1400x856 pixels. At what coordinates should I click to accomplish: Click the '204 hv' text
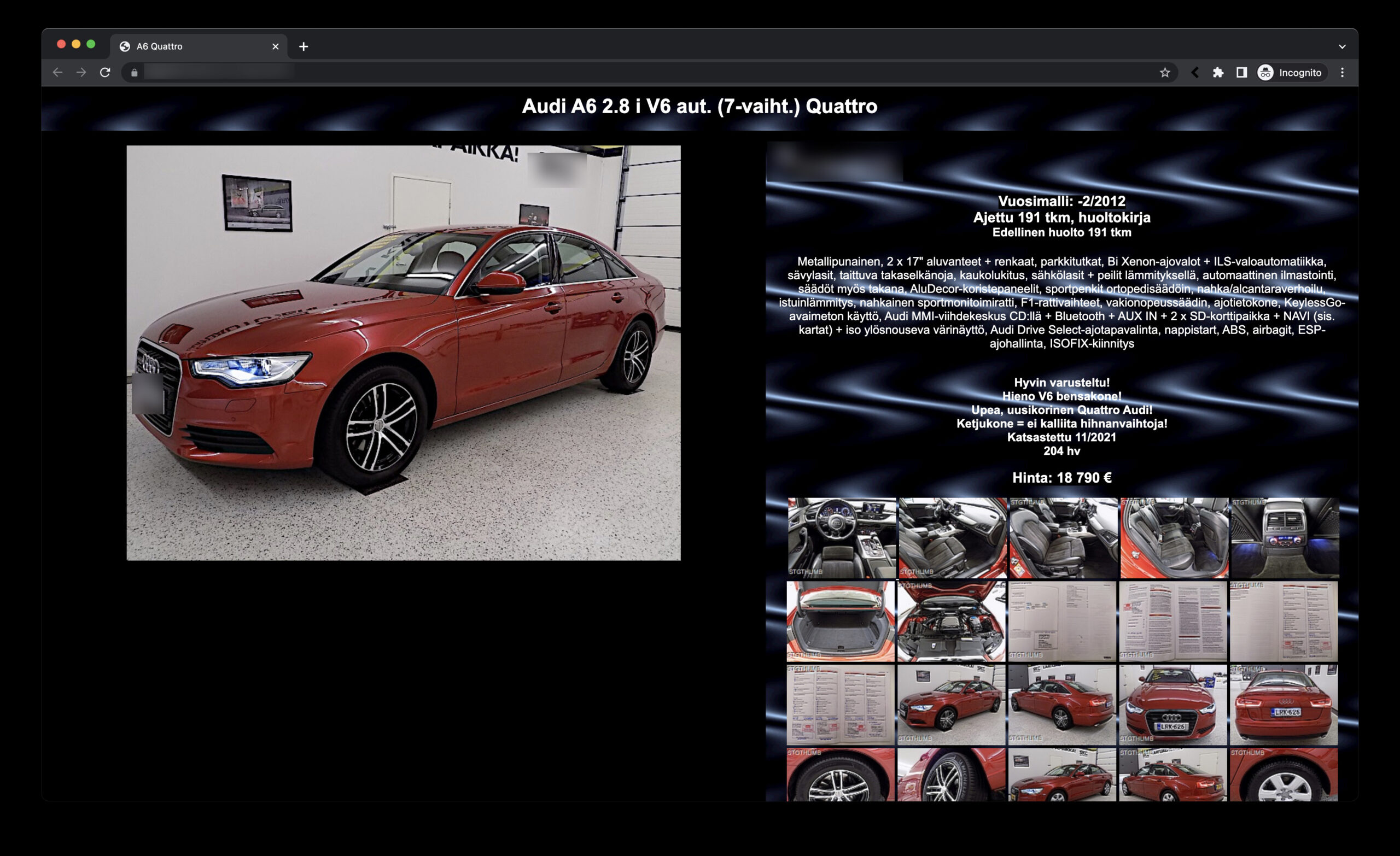pos(1062,451)
